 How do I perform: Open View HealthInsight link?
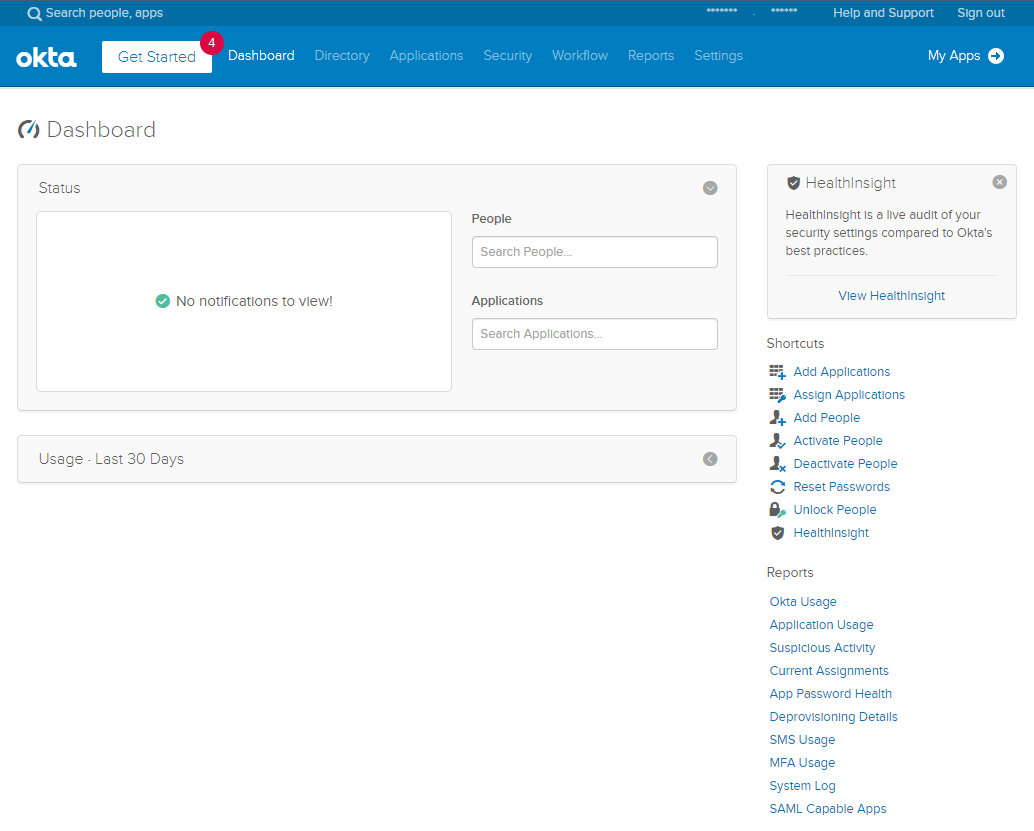pos(892,295)
